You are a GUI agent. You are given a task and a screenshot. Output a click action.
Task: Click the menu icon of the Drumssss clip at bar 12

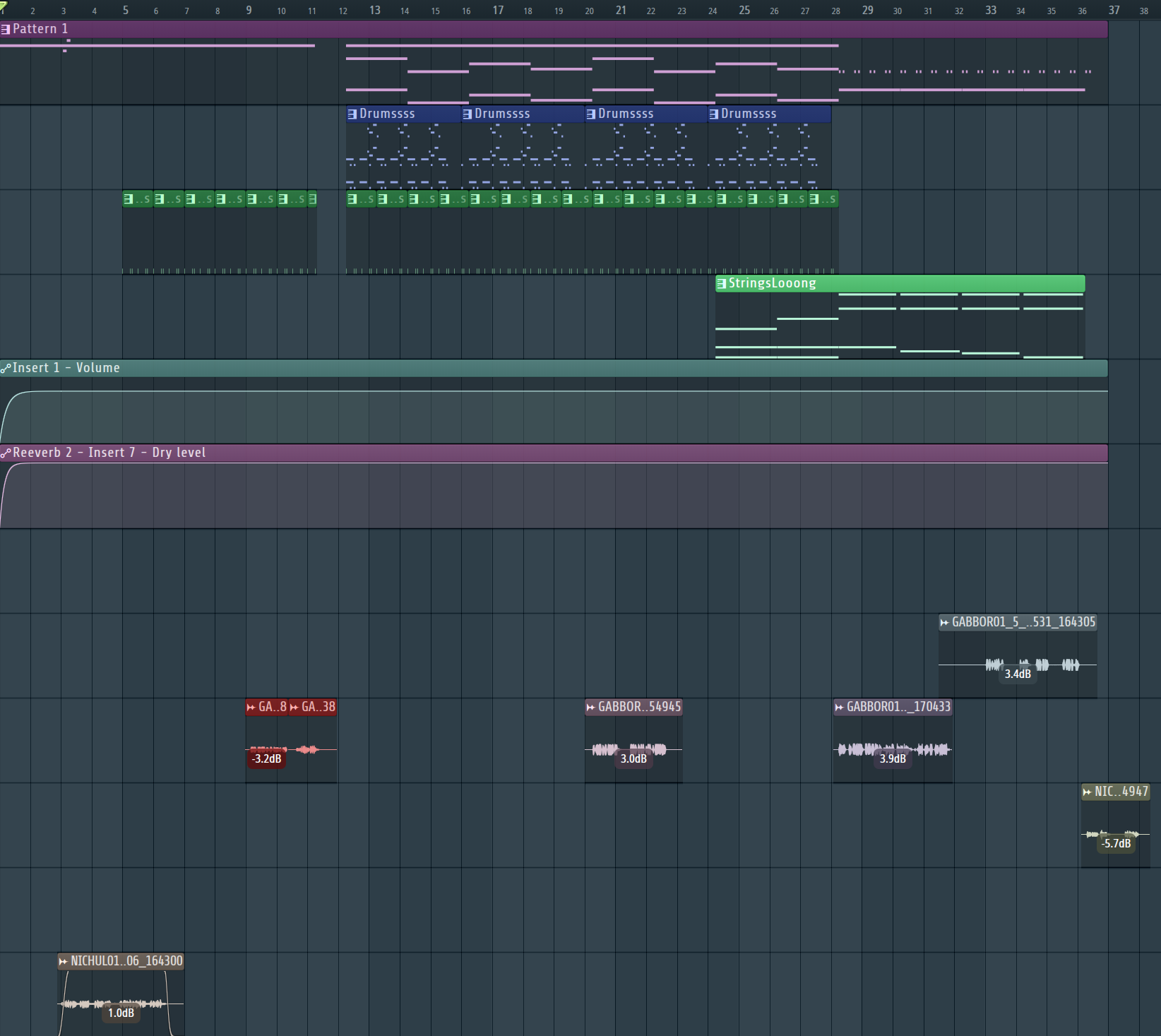(x=352, y=114)
